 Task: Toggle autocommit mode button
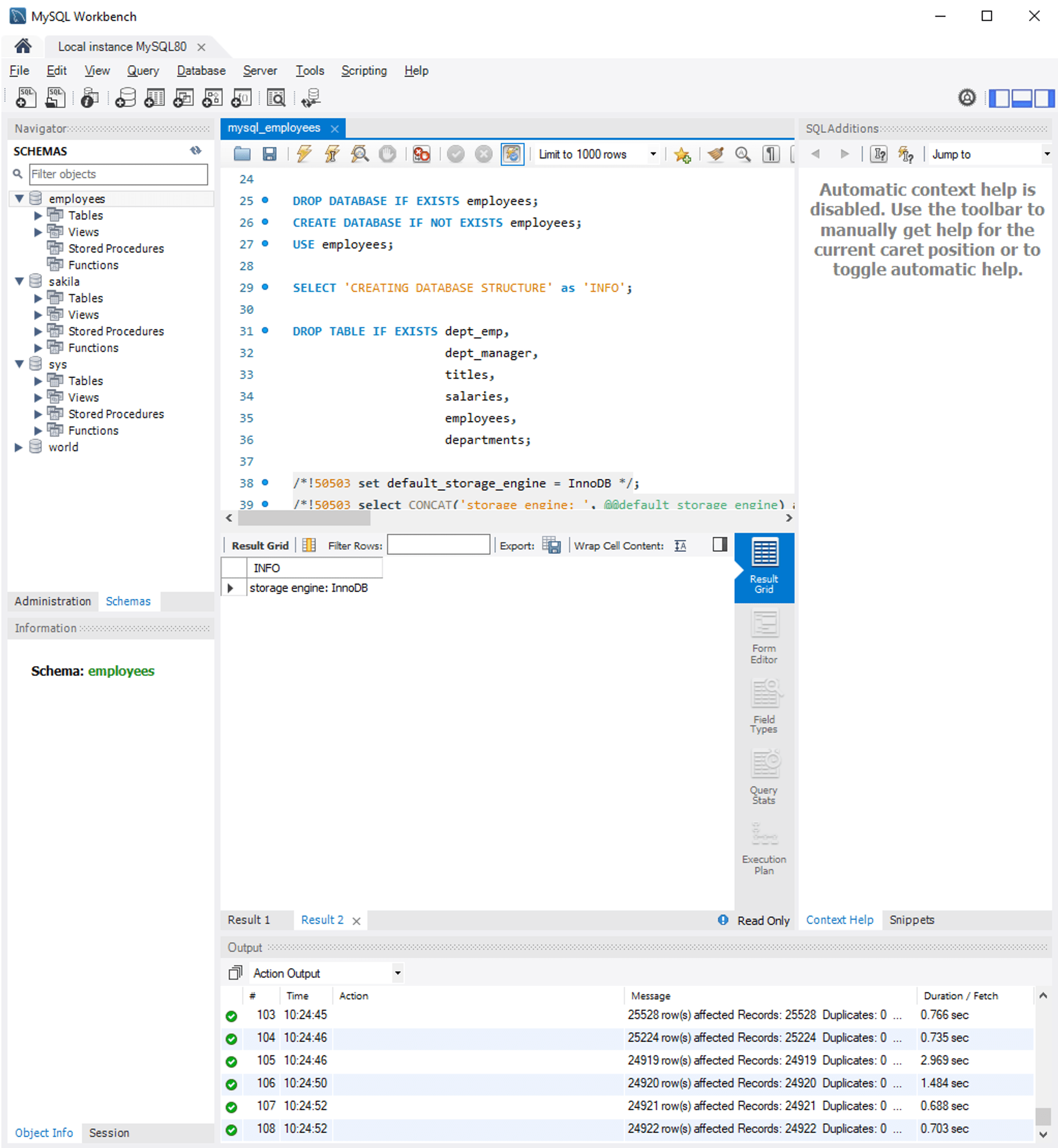tap(512, 154)
